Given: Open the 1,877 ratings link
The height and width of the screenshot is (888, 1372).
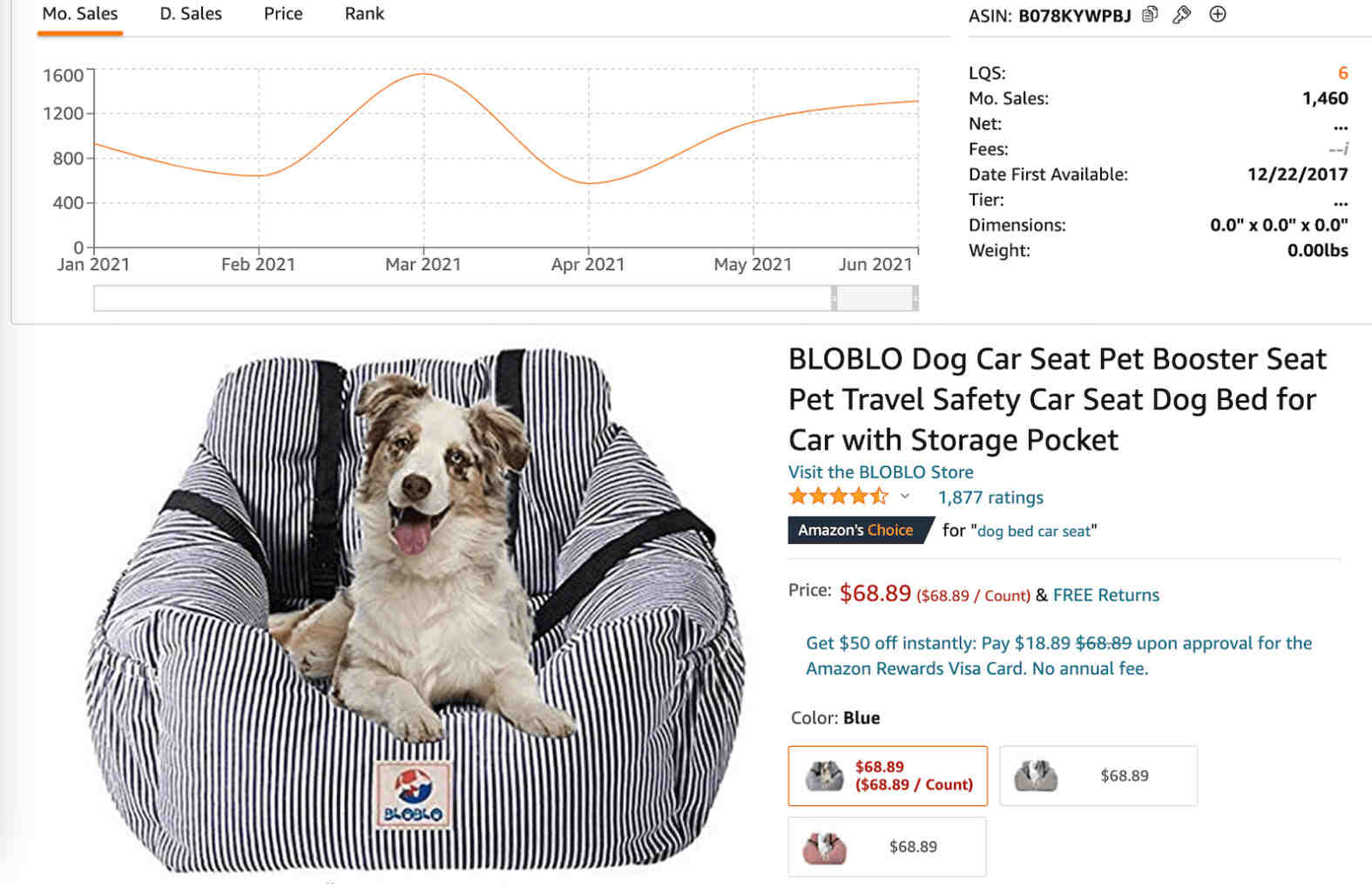Looking at the screenshot, I should 990,497.
